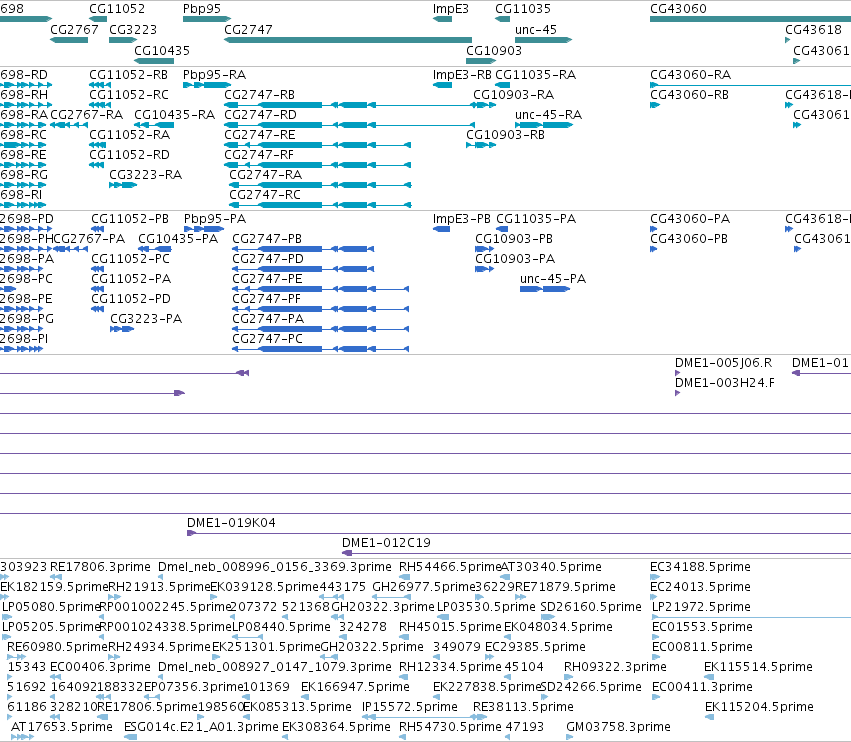Open EST IP15572.5prime
851x742 pixels.
(x=424, y=717)
